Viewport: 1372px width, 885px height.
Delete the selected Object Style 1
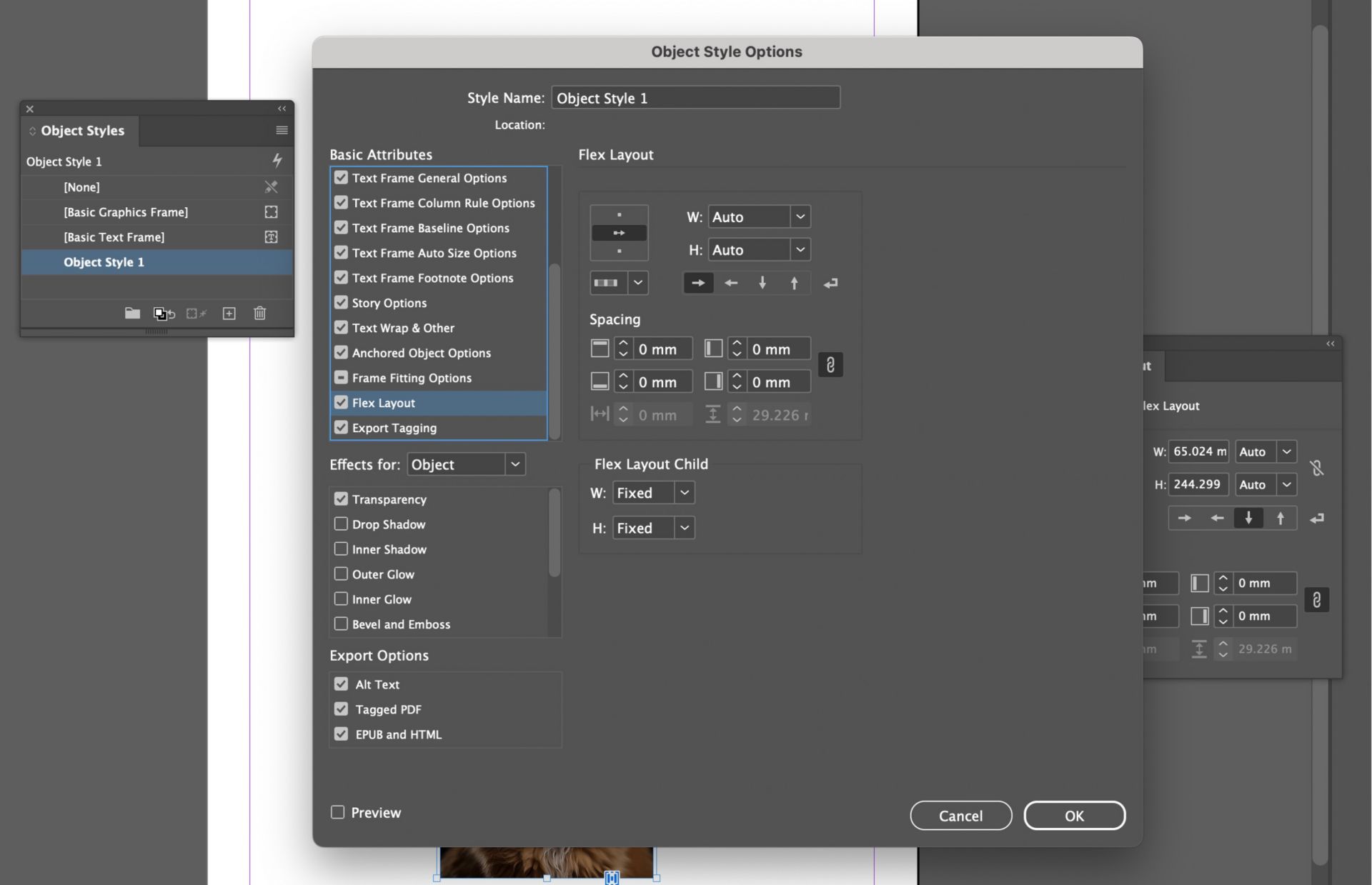click(259, 314)
